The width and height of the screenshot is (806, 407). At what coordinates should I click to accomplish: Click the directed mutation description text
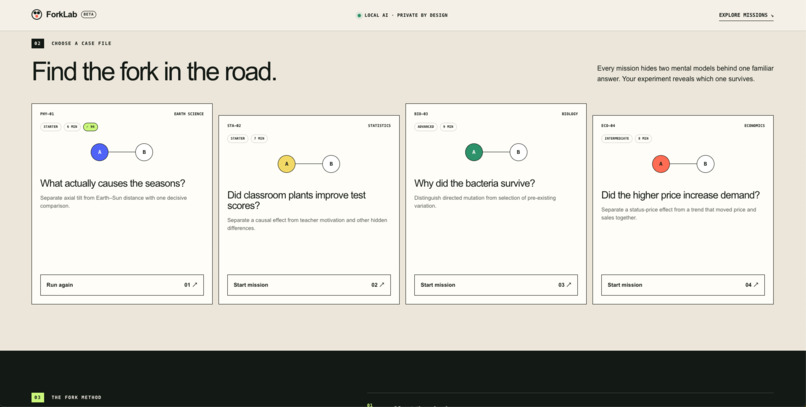coord(485,202)
